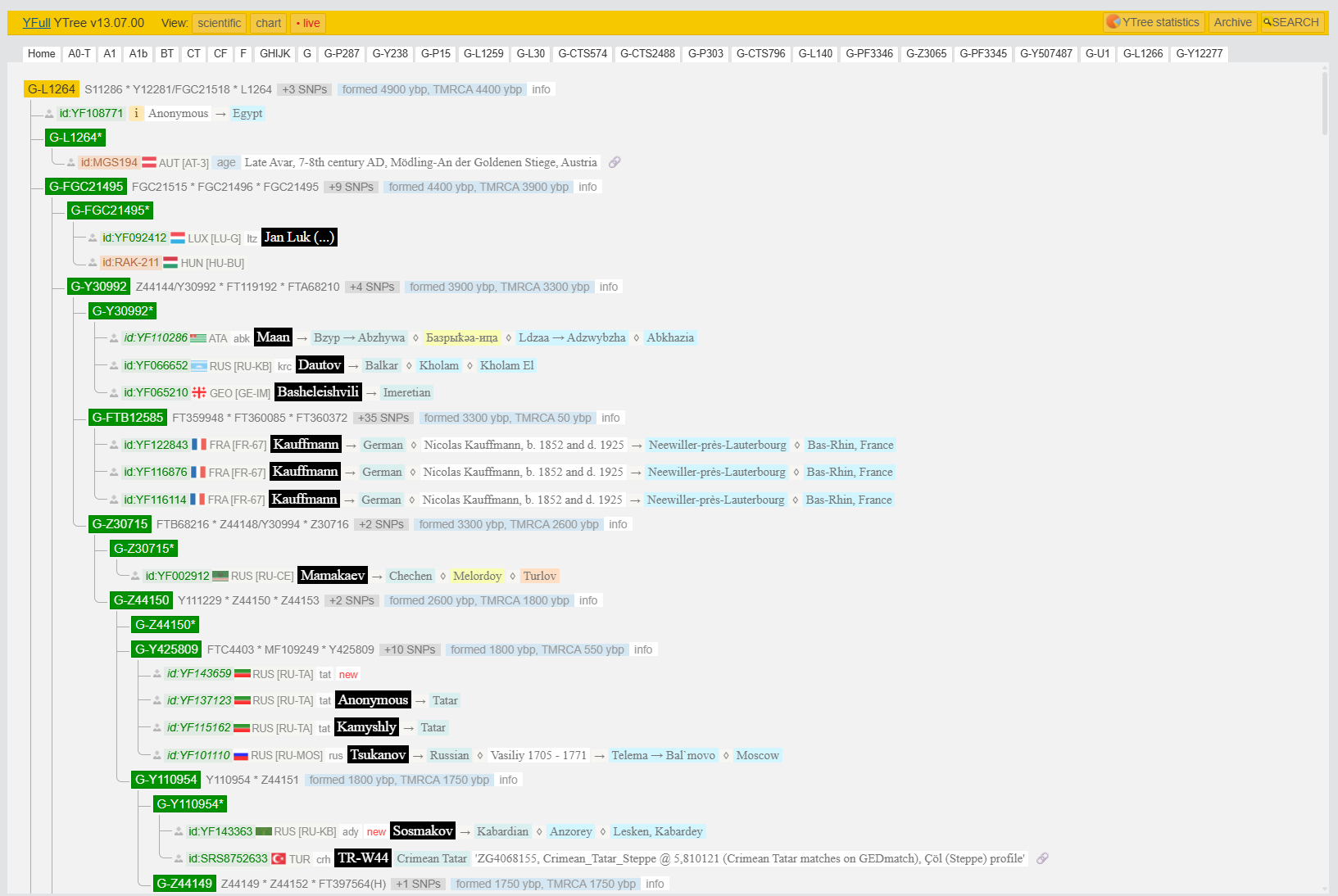The height and width of the screenshot is (896, 1338).
Task: Click the yellow G-L1264 haplogroup label
Action: coord(52,89)
